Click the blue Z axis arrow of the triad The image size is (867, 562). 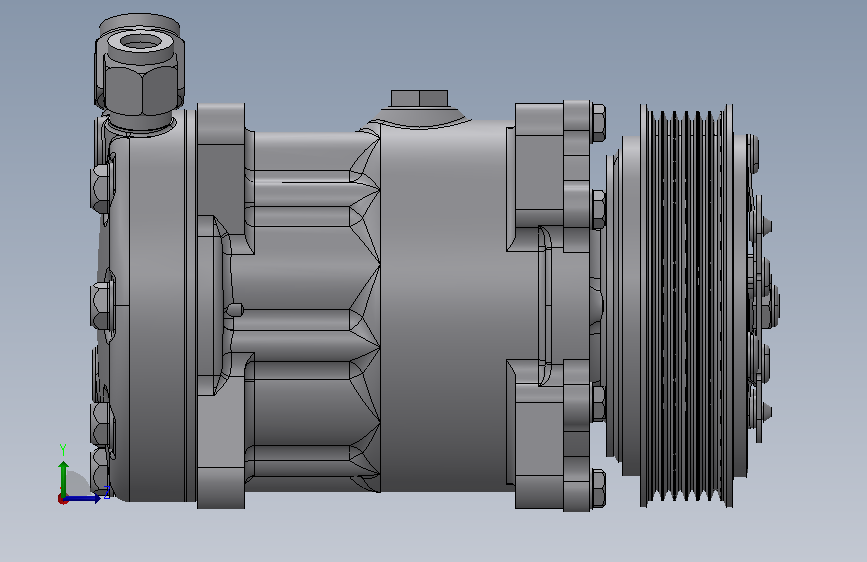(83, 498)
